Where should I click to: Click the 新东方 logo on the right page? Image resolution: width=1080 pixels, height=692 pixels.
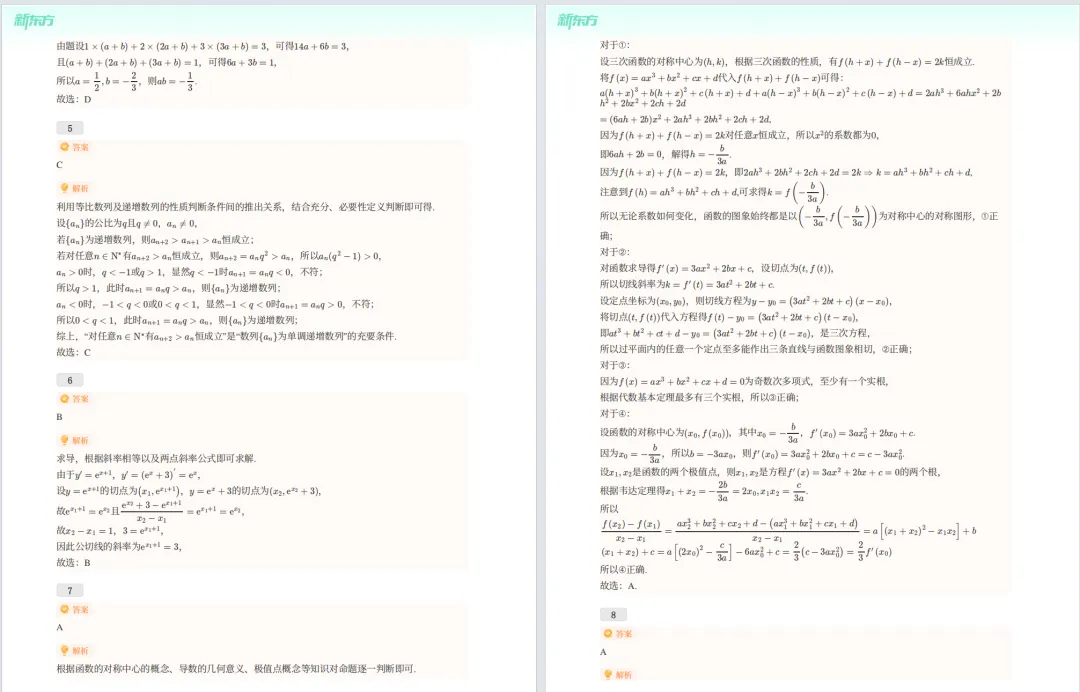coord(577,21)
